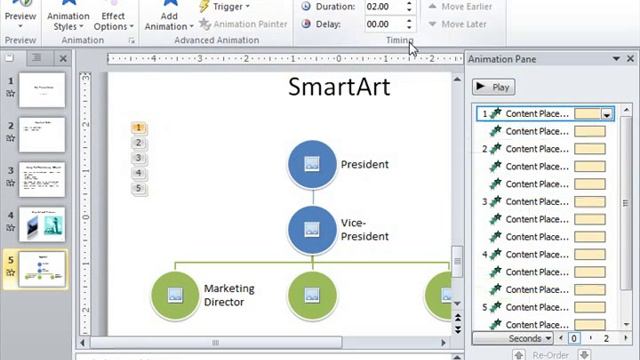
Task: Click slide editor vertical scrollbar up arrow
Action: click(x=457, y=79)
